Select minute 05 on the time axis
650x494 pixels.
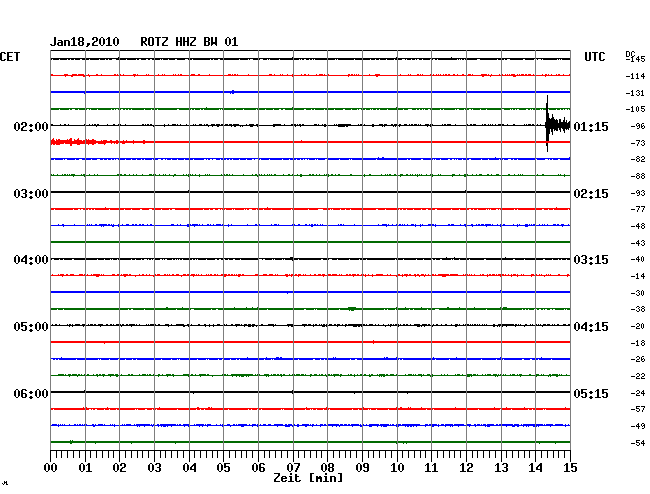pyautogui.click(x=223, y=468)
